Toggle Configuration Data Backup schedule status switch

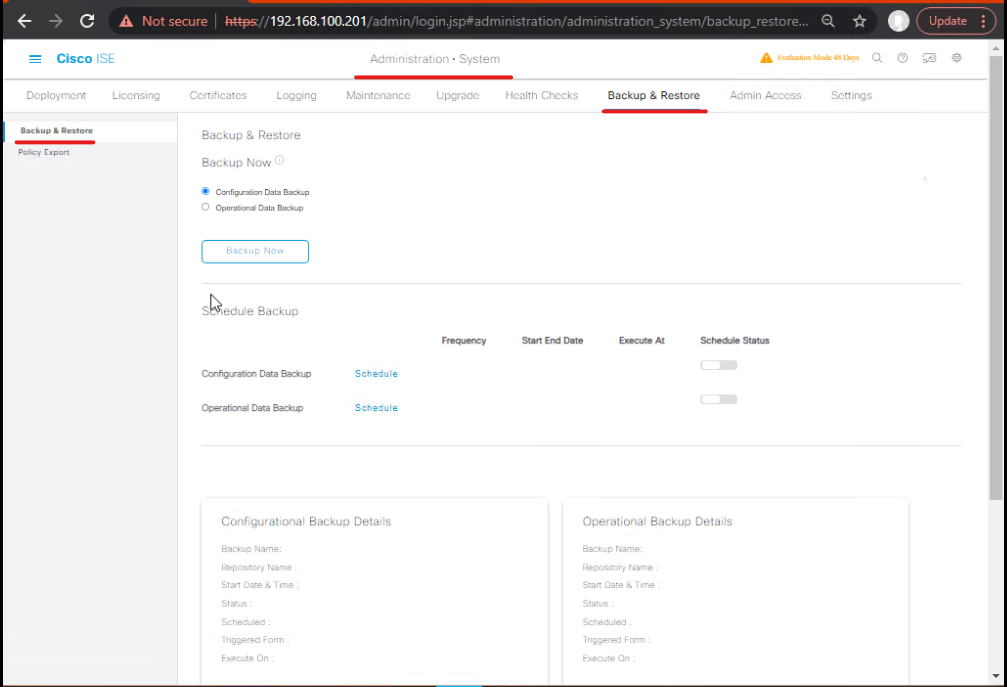719,365
